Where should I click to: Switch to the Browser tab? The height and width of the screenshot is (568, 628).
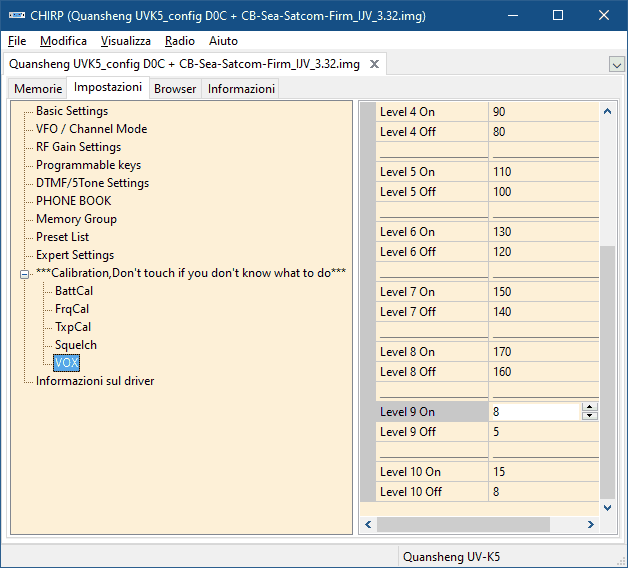175,89
